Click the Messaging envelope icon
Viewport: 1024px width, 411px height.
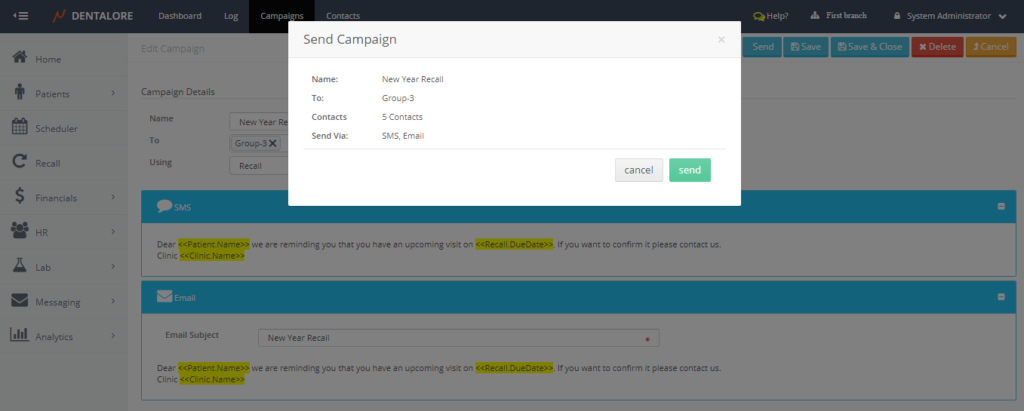pyautogui.click(x=19, y=301)
